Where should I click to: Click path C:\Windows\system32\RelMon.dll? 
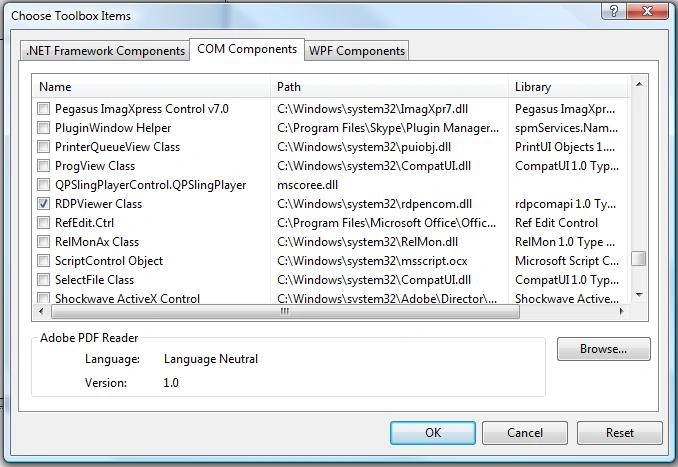[368, 242]
